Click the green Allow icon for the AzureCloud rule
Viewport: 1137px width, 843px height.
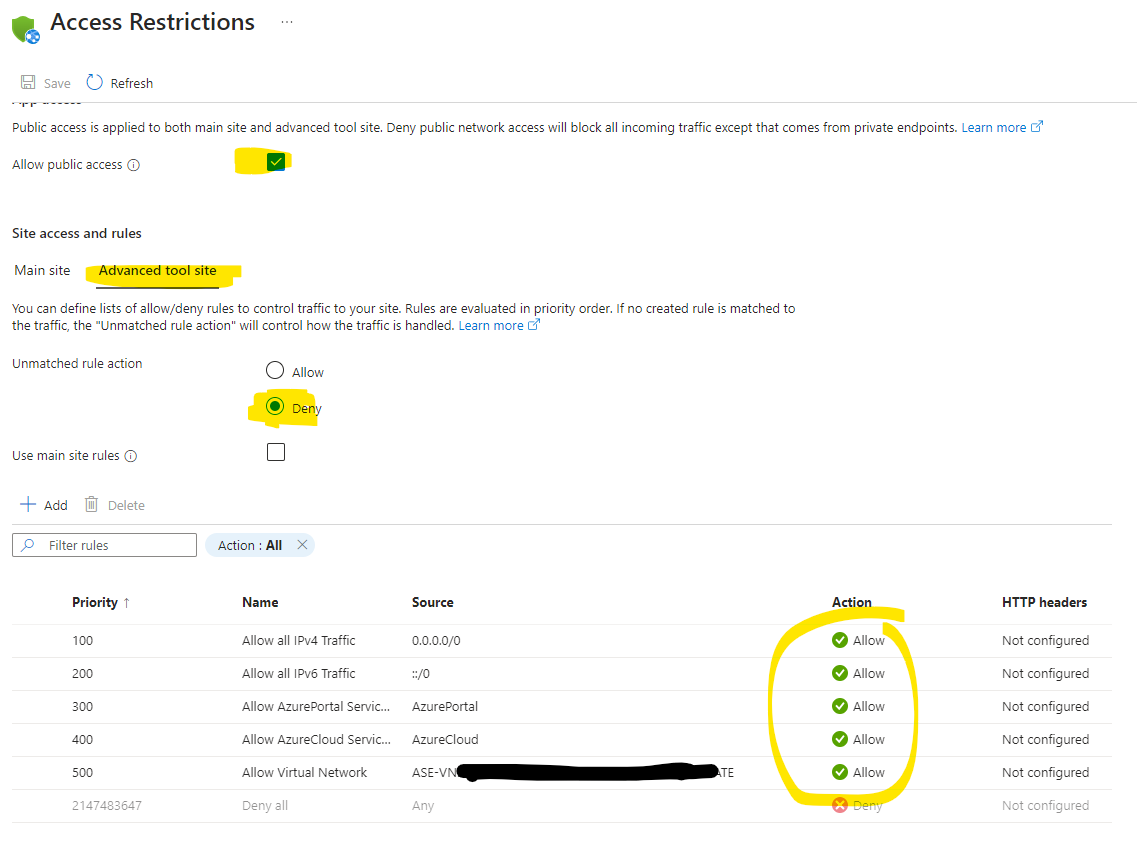[x=840, y=739]
